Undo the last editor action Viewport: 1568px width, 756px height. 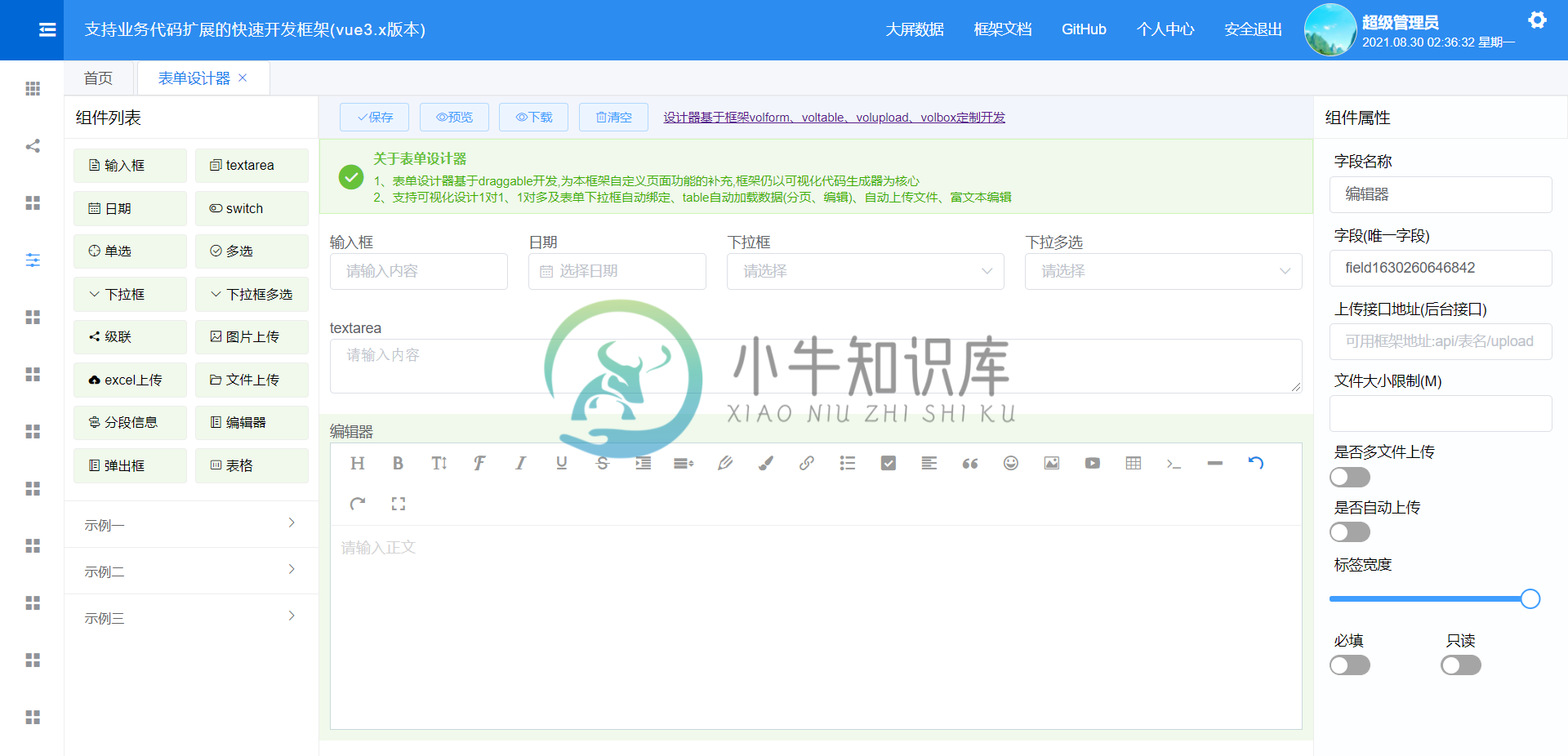point(1256,464)
